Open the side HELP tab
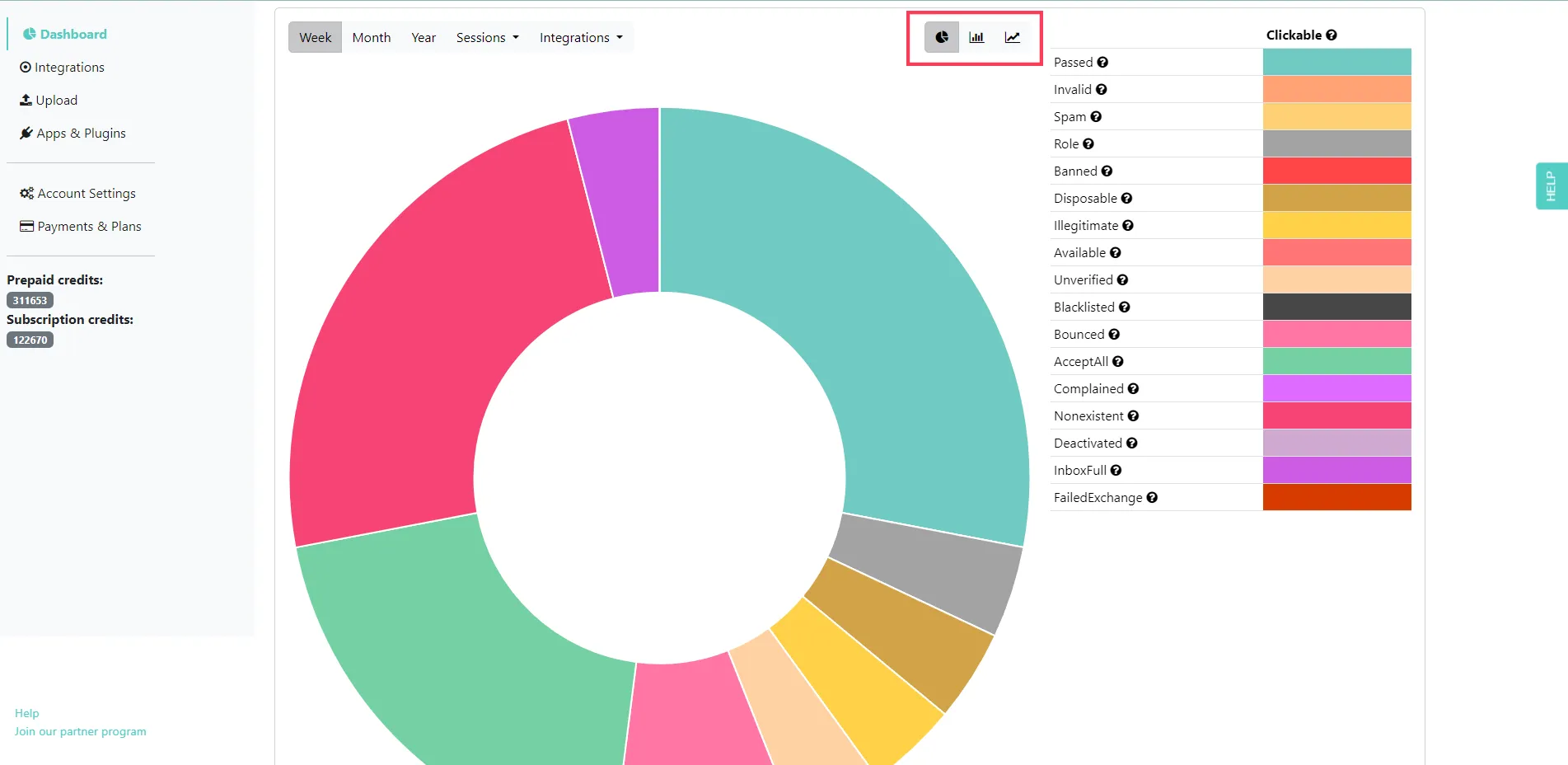 (x=1551, y=185)
